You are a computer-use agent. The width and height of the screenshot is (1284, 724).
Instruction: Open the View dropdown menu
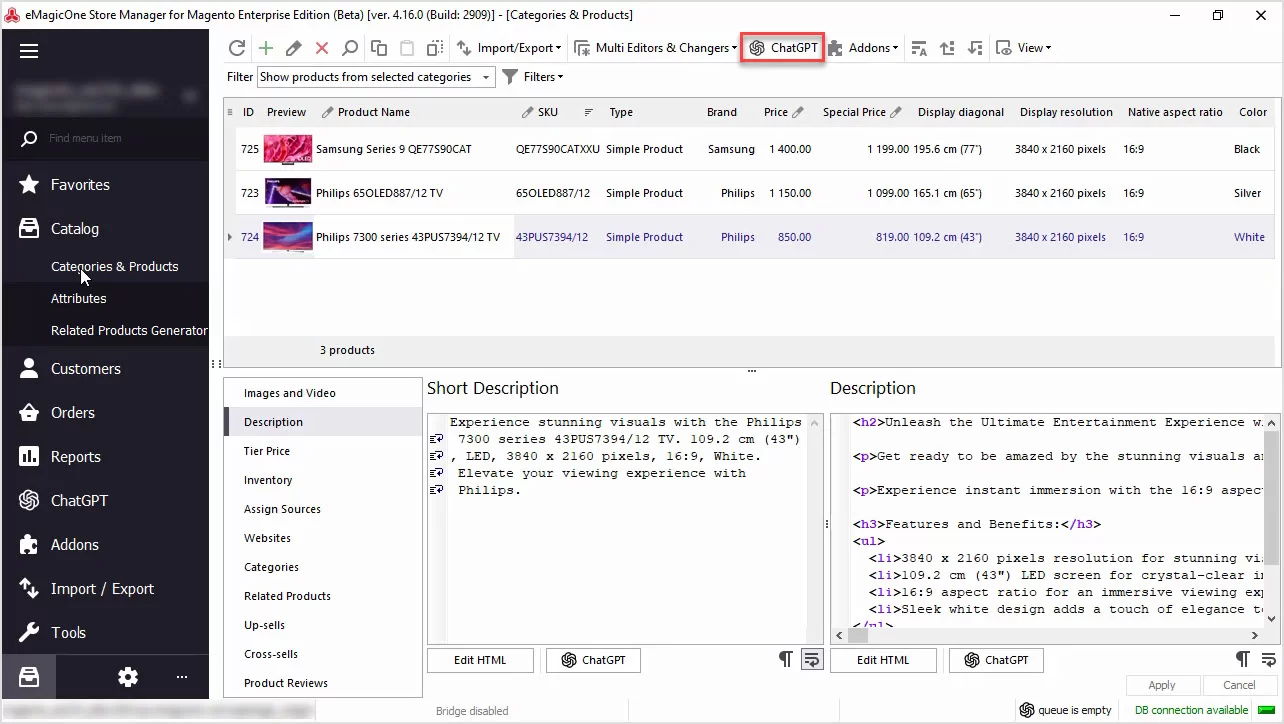[1024, 48]
